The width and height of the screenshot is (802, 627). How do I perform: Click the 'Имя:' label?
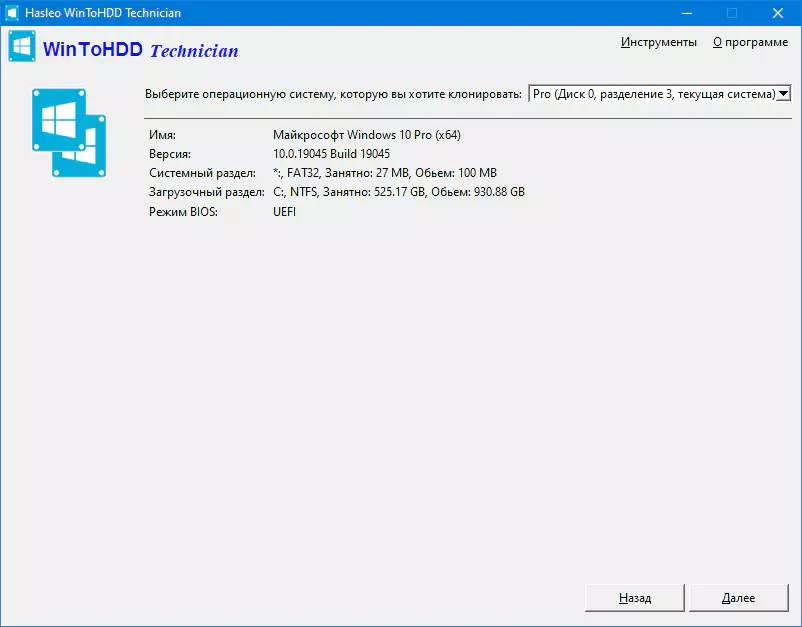coord(162,135)
